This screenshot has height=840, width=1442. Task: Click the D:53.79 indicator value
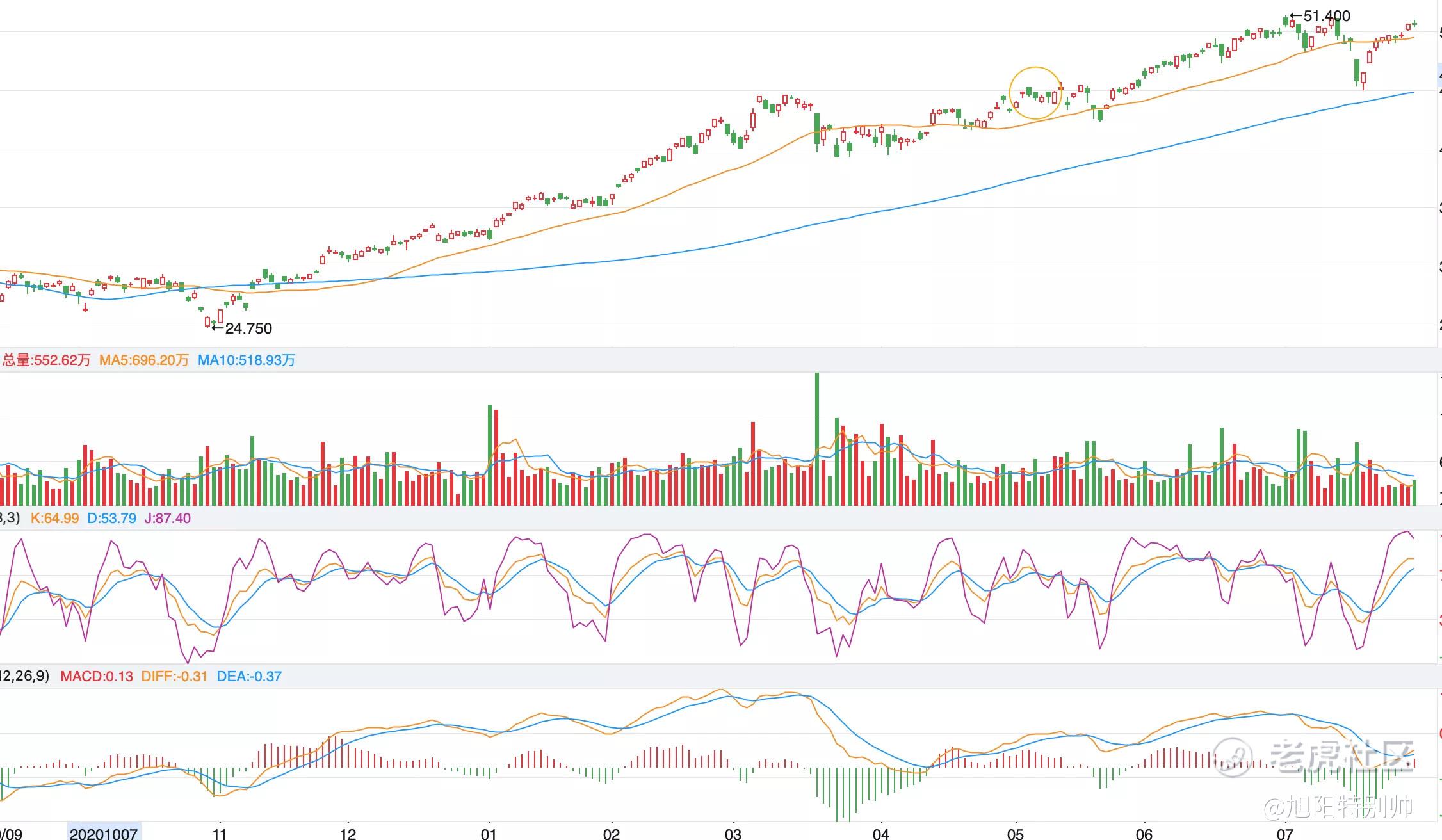click(x=111, y=519)
